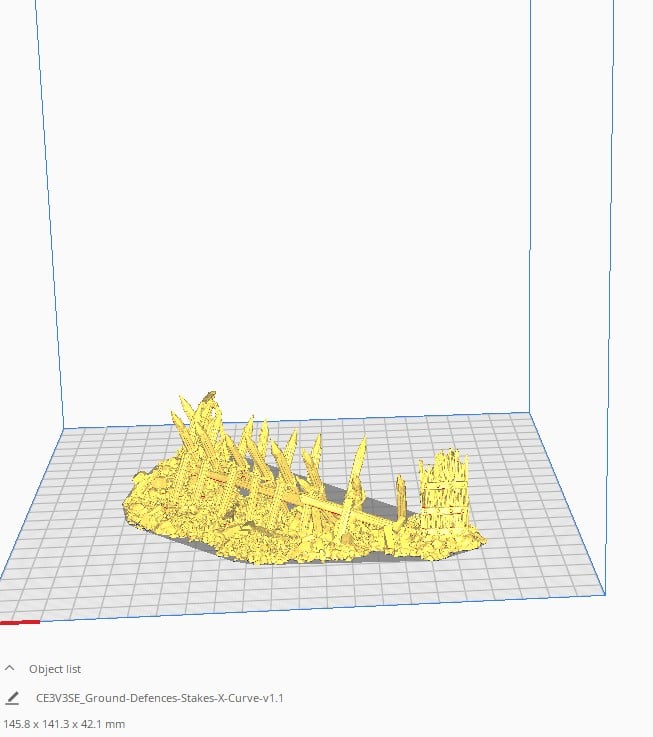653x737 pixels.
Task: Click the red X-axis line at plate corner
Action: coord(20,622)
